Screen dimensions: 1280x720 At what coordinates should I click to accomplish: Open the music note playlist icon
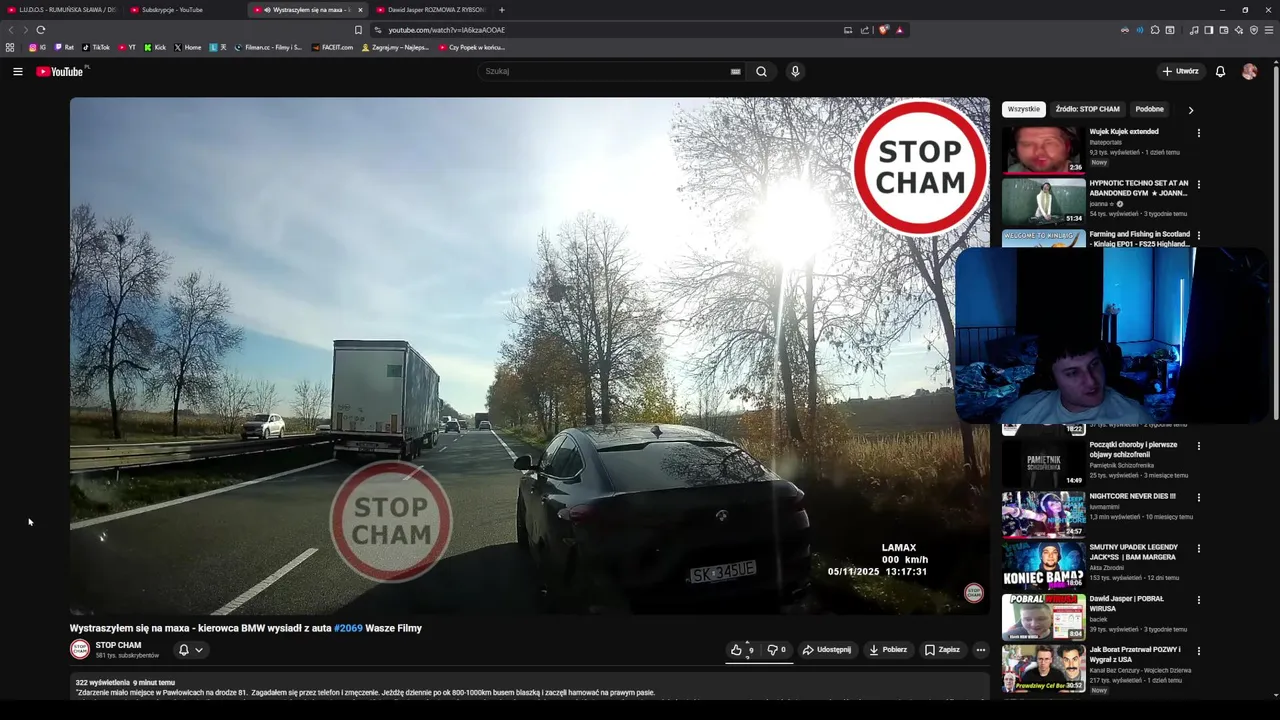[x=1194, y=30]
